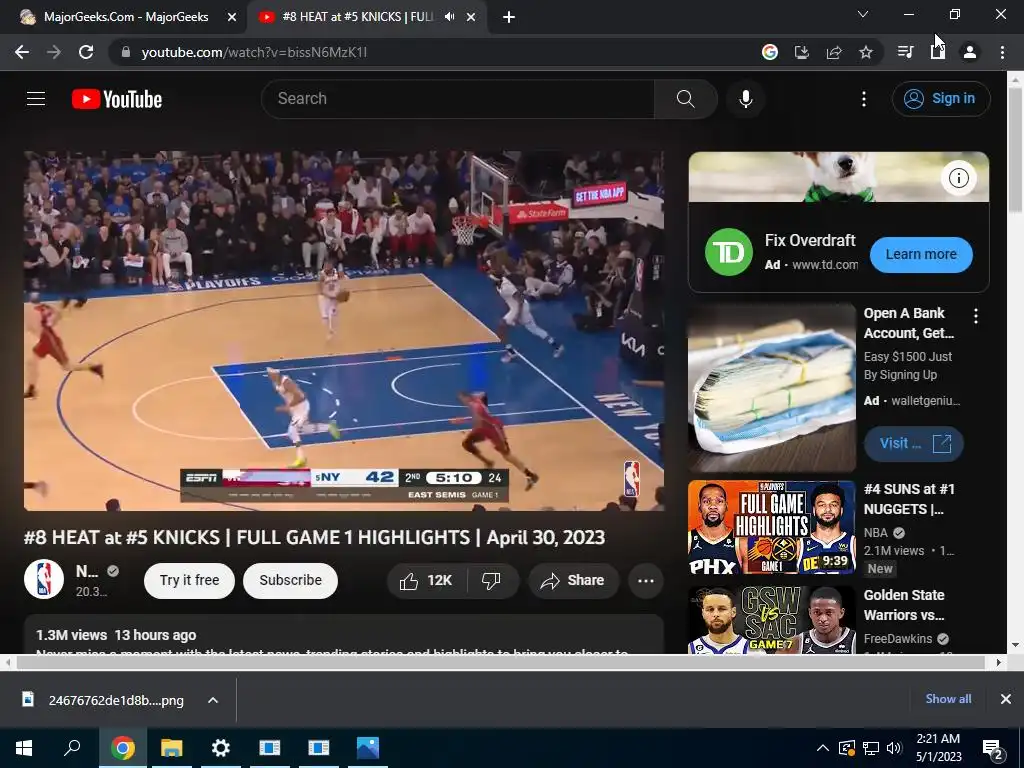Focus the YouTube Search field
Screen dimensions: 1024x768
(x=458, y=99)
